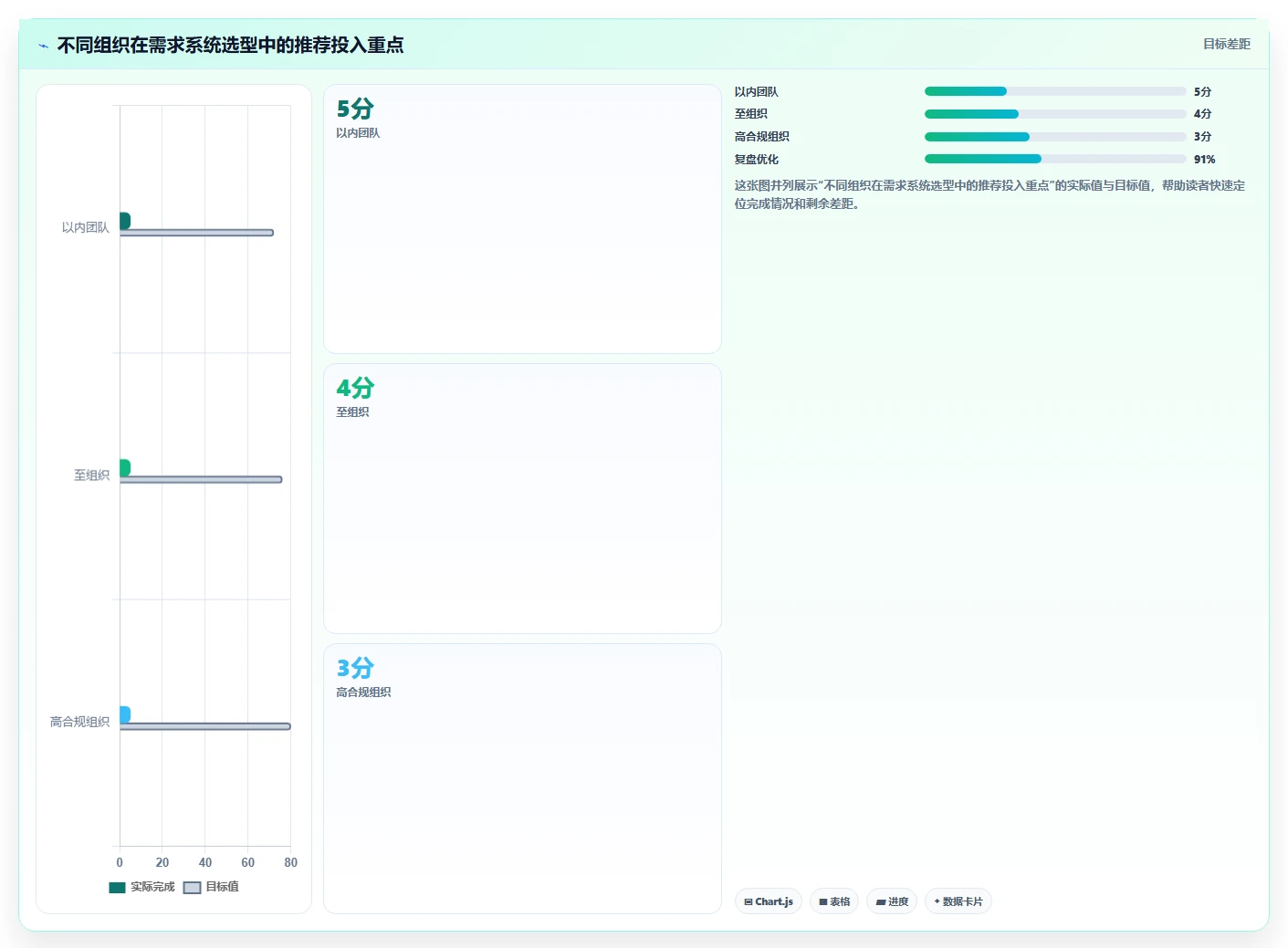Click the 3分 data card value
The height and width of the screenshot is (948, 1288).
(x=355, y=669)
